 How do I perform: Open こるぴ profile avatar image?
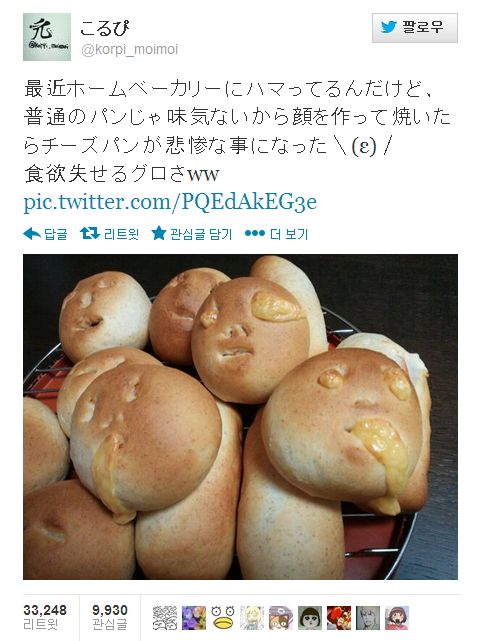tap(47, 37)
